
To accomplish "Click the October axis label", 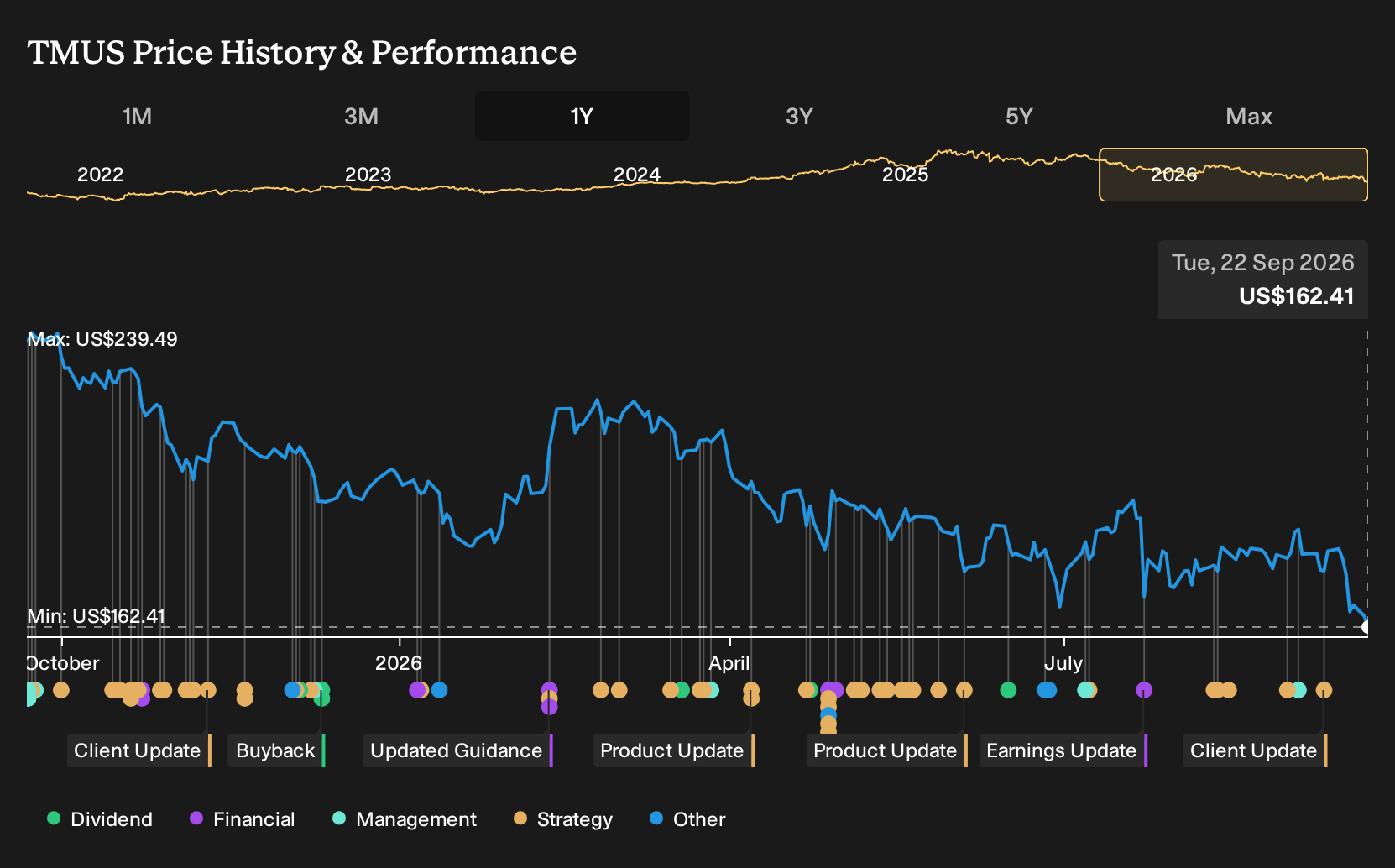I will (x=63, y=663).
